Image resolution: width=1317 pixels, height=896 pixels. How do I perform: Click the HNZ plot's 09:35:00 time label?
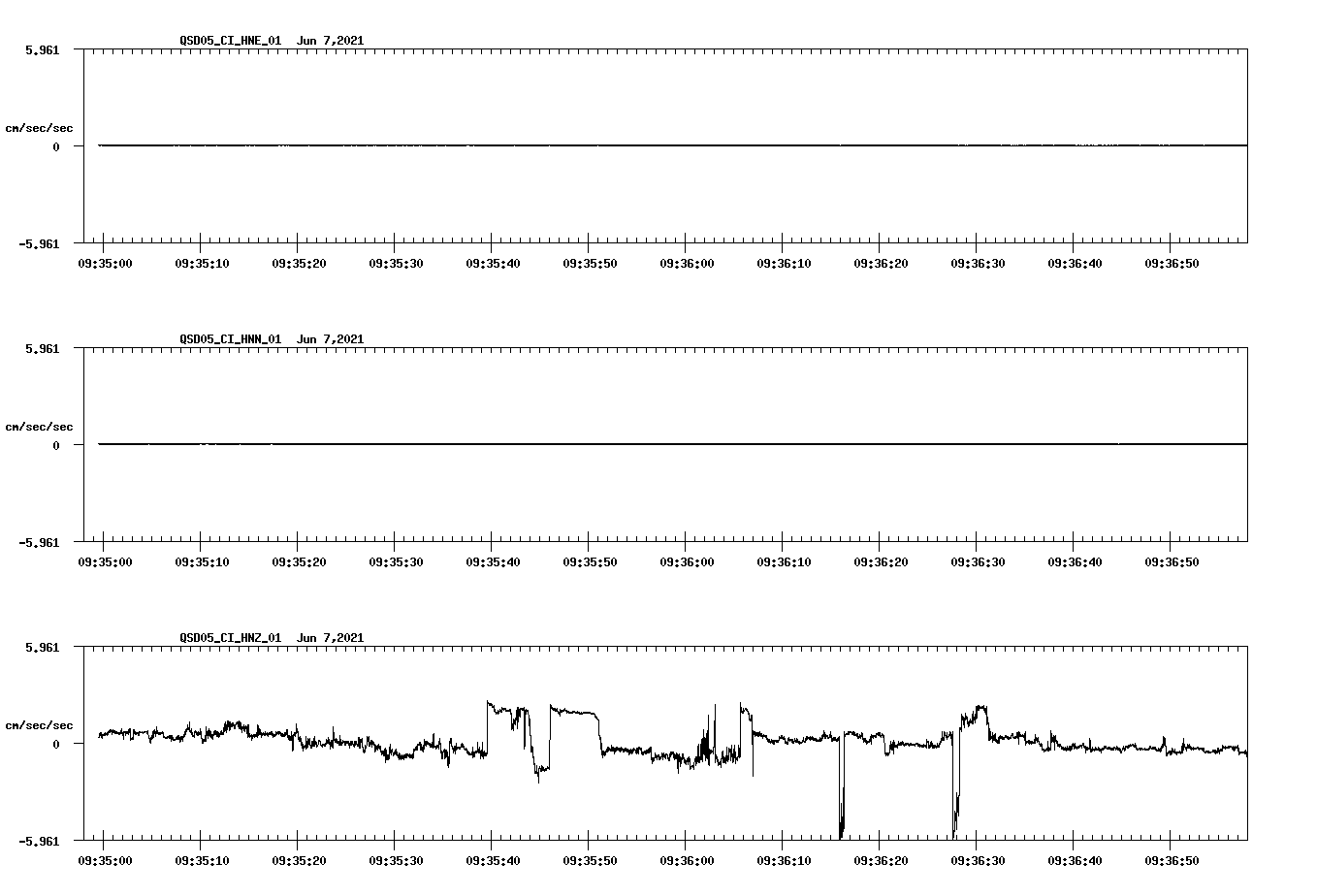click(105, 860)
